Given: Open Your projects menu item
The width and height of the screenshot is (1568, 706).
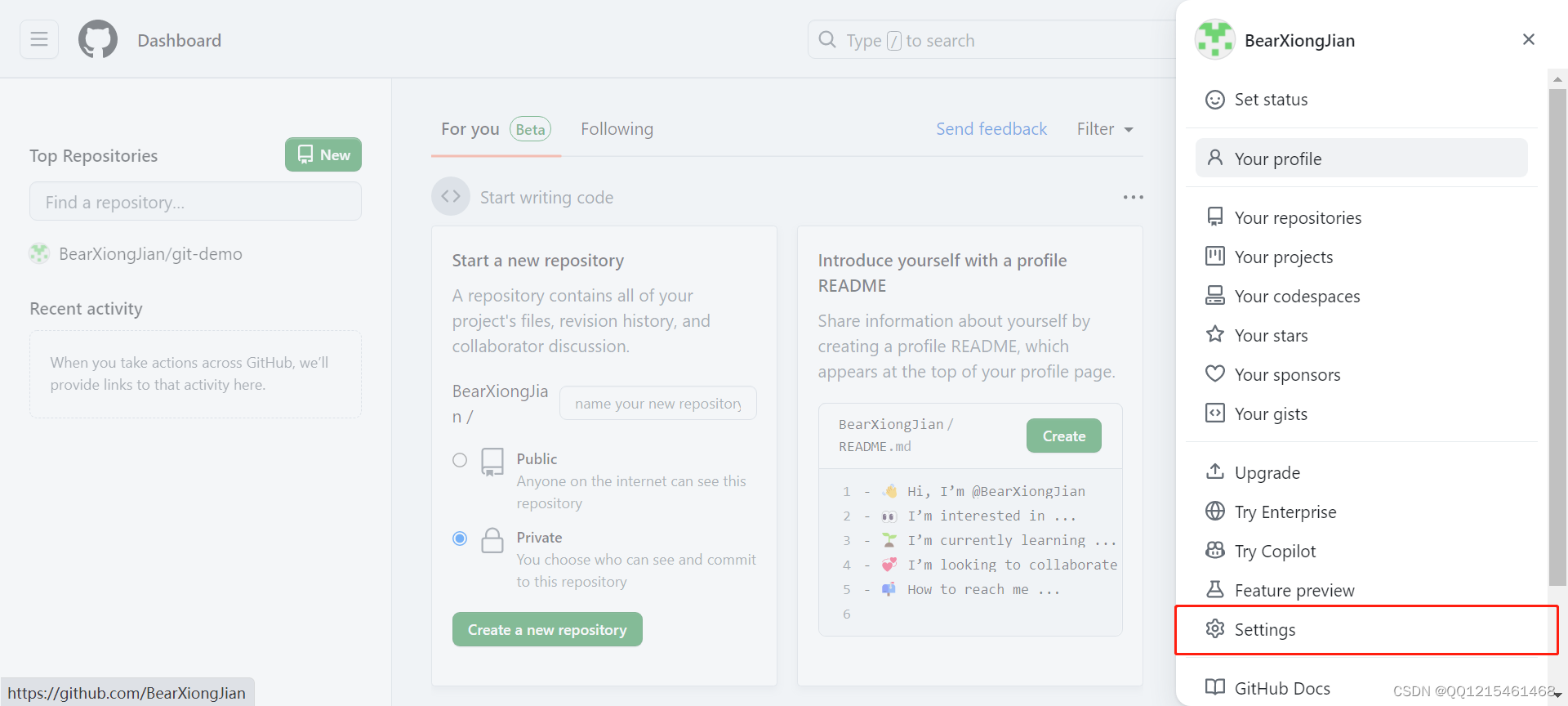Looking at the screenshot, I should (x=1361, y=257).
